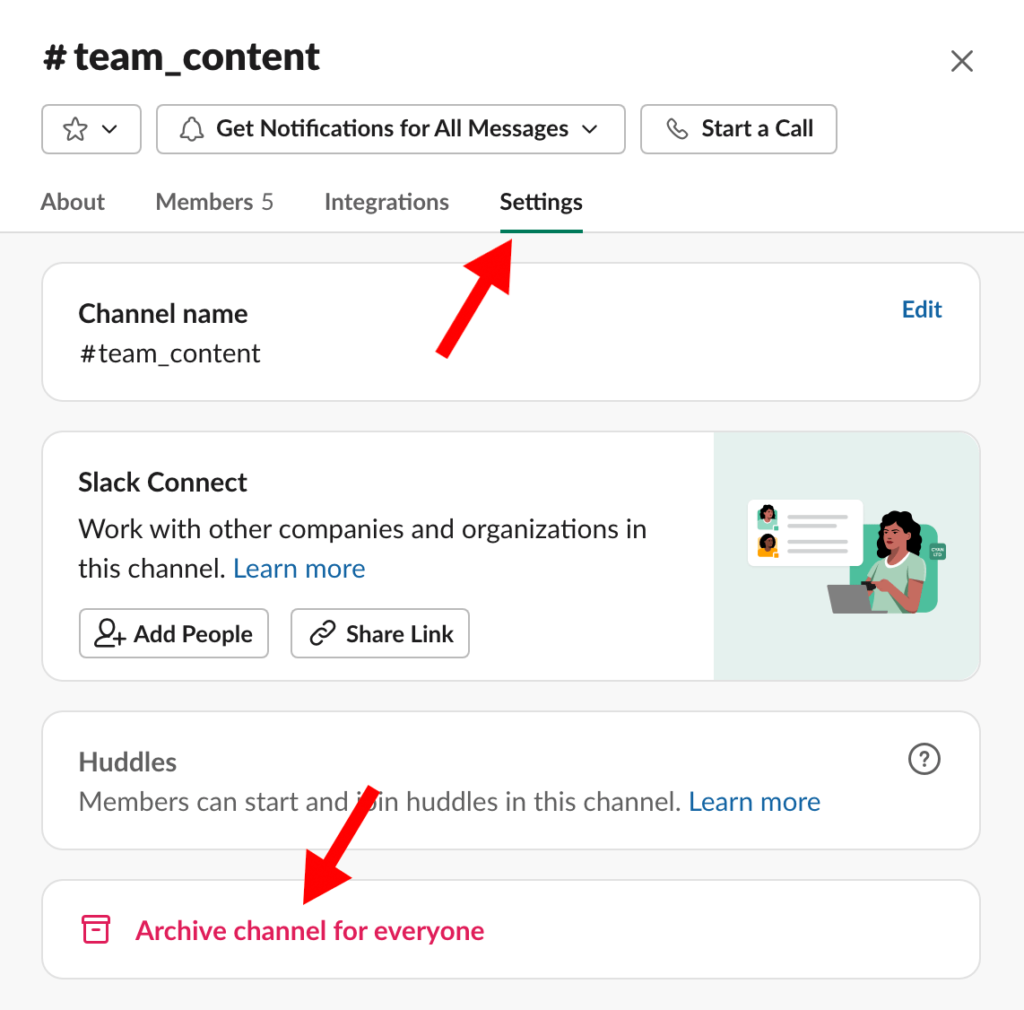Edit the channel name
1024x1010 pixels.
tap(921, 309)
